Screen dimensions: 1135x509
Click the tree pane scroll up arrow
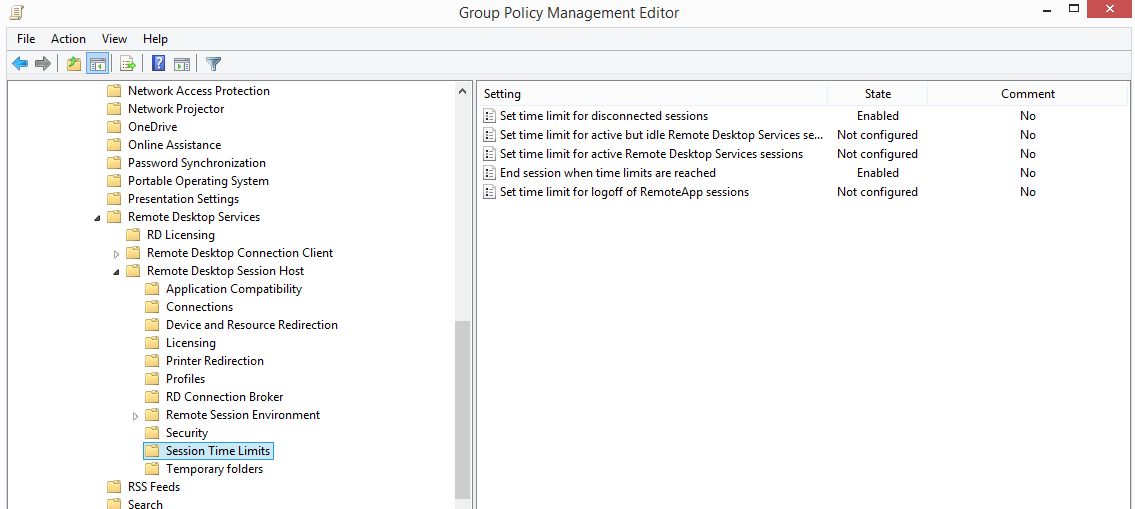tap(463, 91)
